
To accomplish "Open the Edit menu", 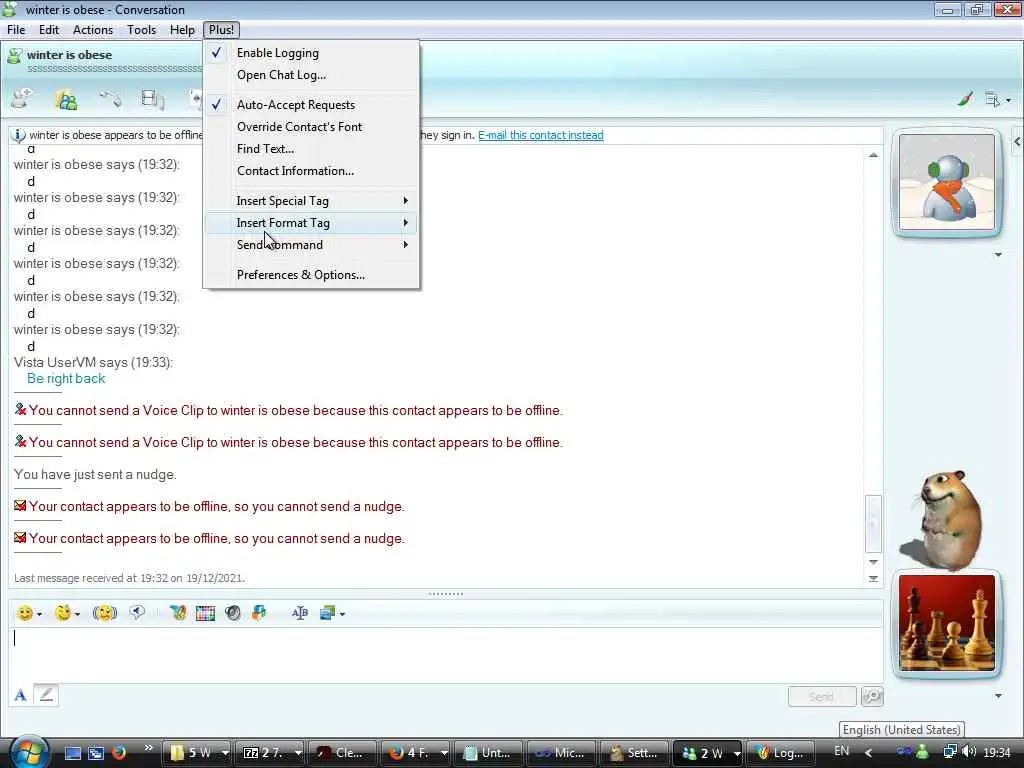I will coord(49,30).
